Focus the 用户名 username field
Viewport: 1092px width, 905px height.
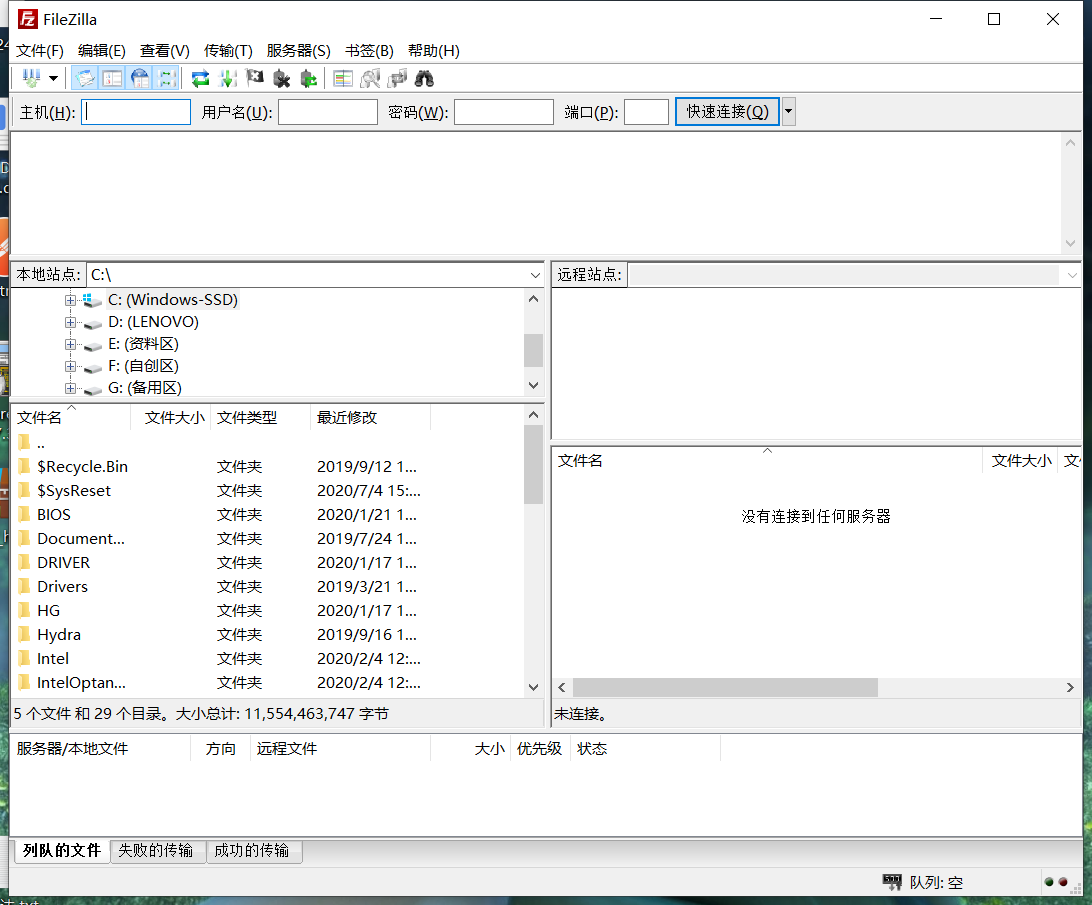(328, 112)
